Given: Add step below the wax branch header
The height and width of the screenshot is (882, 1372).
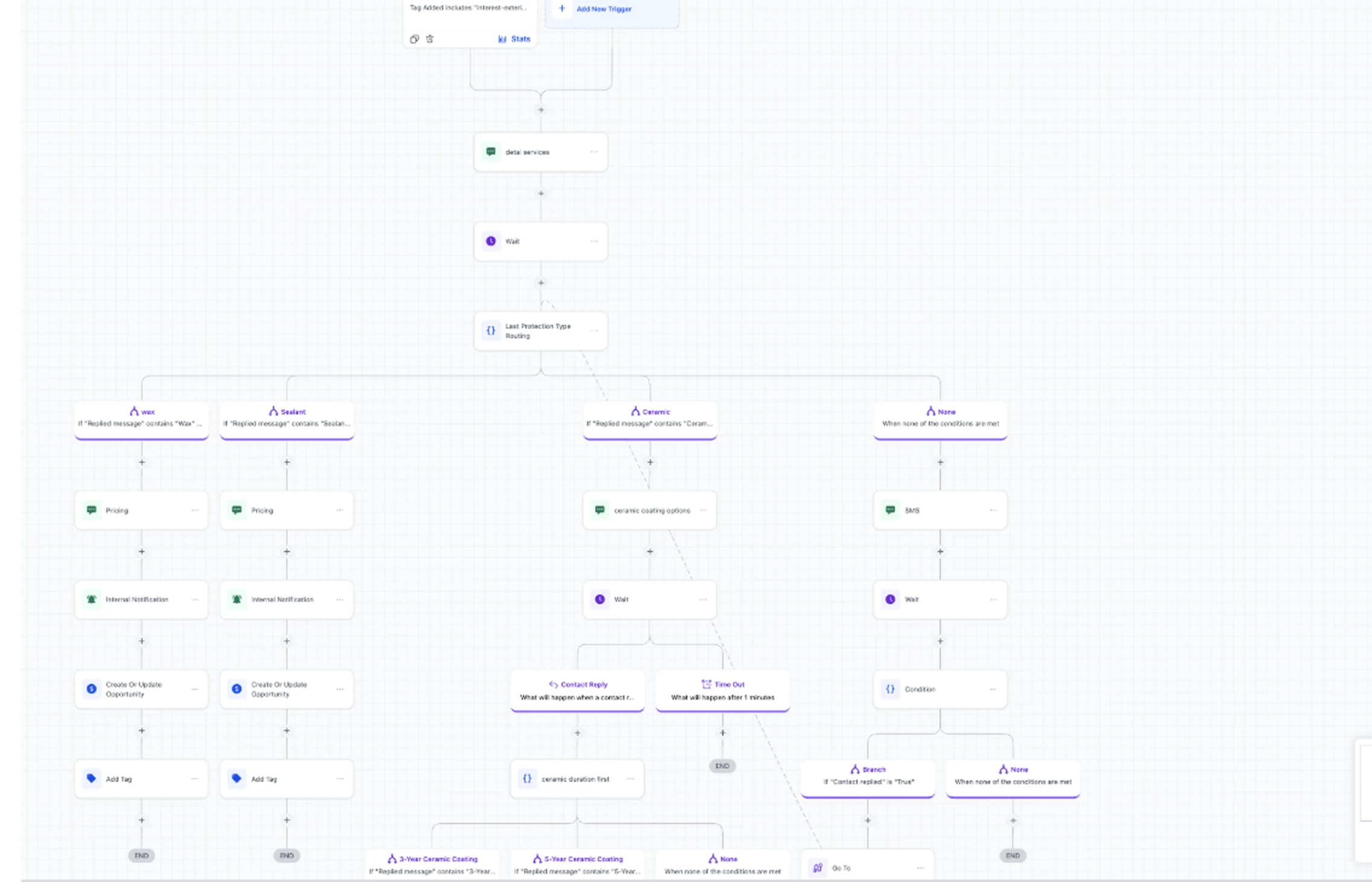Looking at the screenshot, I should tap(142, 462).
